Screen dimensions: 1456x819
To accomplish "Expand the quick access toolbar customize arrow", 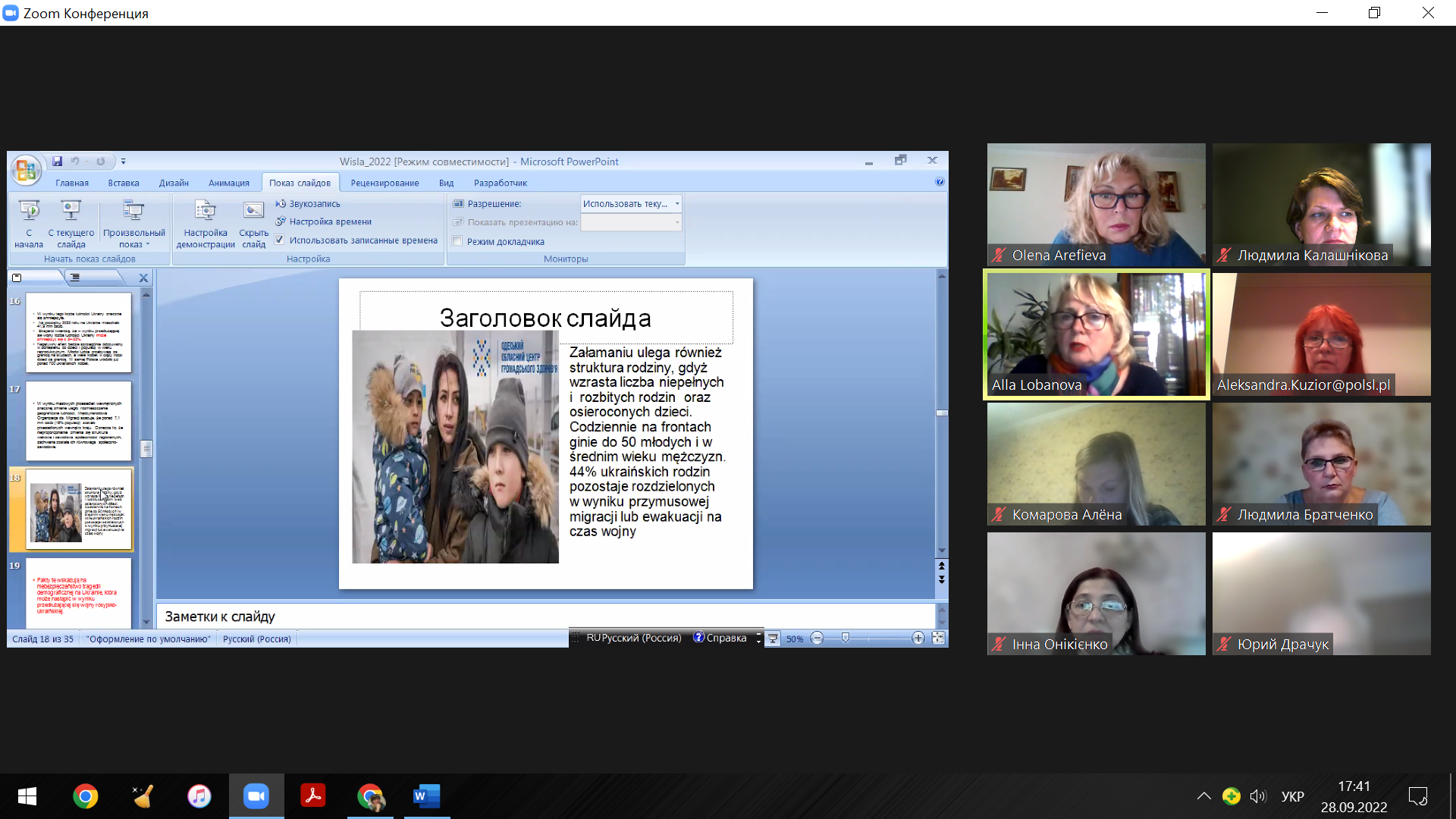I will 124,162.
